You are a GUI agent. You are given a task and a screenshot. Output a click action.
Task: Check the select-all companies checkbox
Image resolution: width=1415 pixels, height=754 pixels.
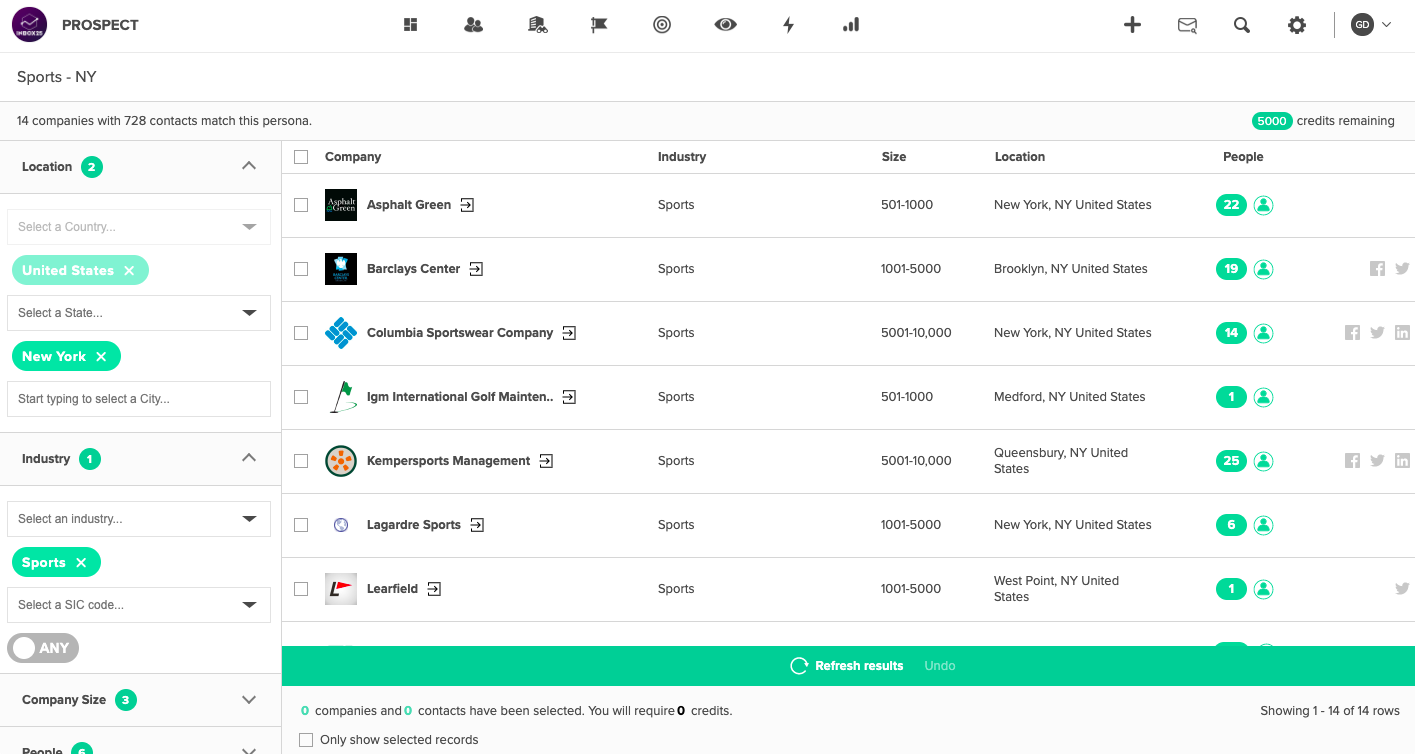[301, 157]
